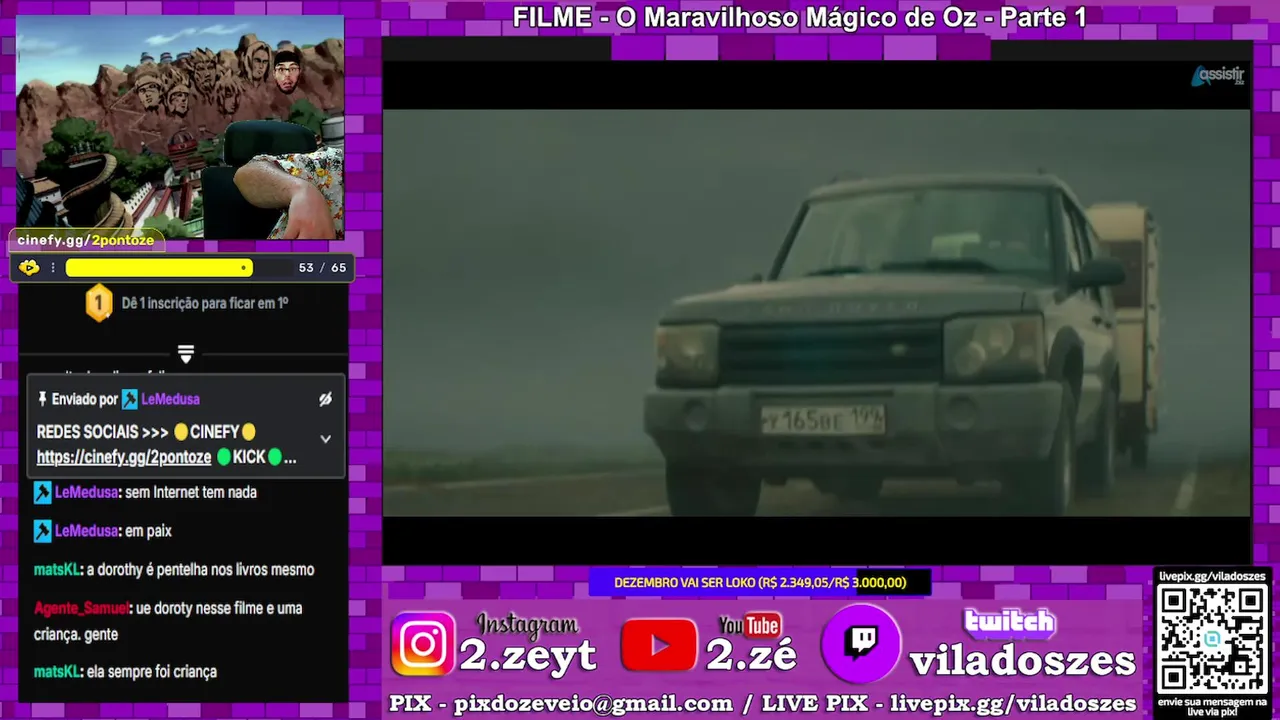The height and width of the screenshot is (720, 1280).
Task: Click the gold number 1 subscription badge
Action: tap(98, 302)
